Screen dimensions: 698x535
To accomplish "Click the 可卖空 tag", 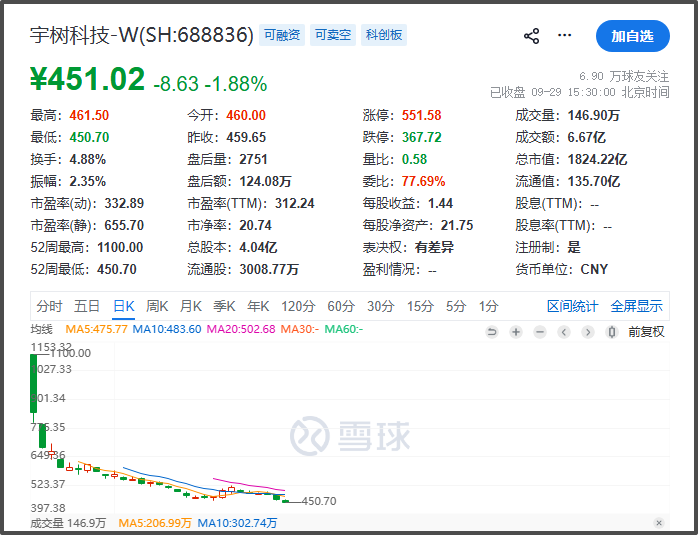I will point(333,35).
